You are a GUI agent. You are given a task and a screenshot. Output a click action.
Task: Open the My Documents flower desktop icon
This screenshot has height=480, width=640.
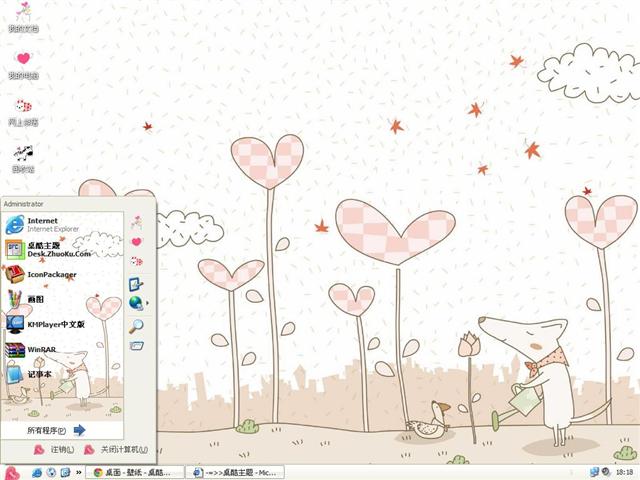click(23, 17)
